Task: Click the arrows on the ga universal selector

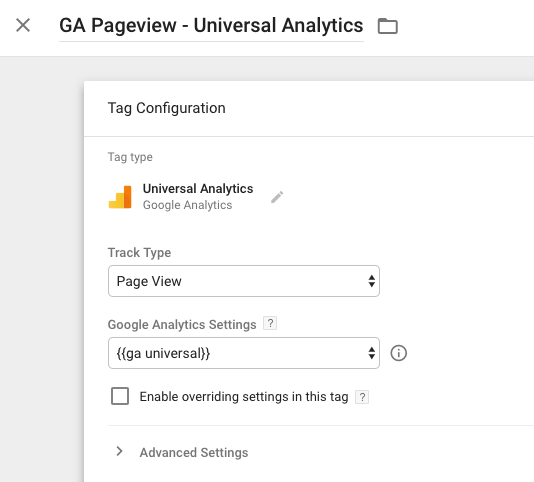Action: (372, 353)
